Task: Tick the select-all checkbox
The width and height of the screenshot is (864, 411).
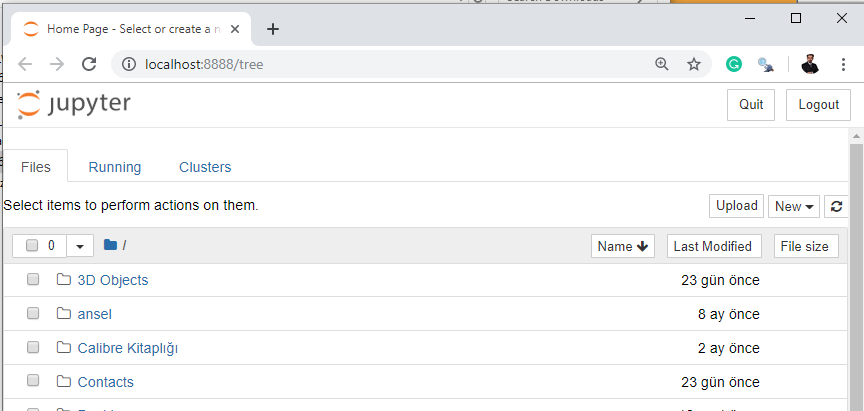Action: [x=32, y=246]
